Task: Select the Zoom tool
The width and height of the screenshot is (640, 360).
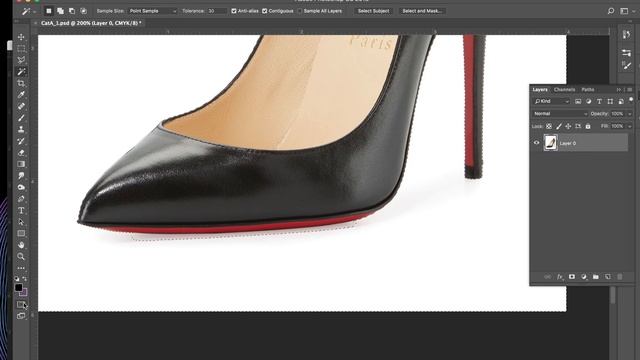Action: pyautogui.click(x=21, y=257)
